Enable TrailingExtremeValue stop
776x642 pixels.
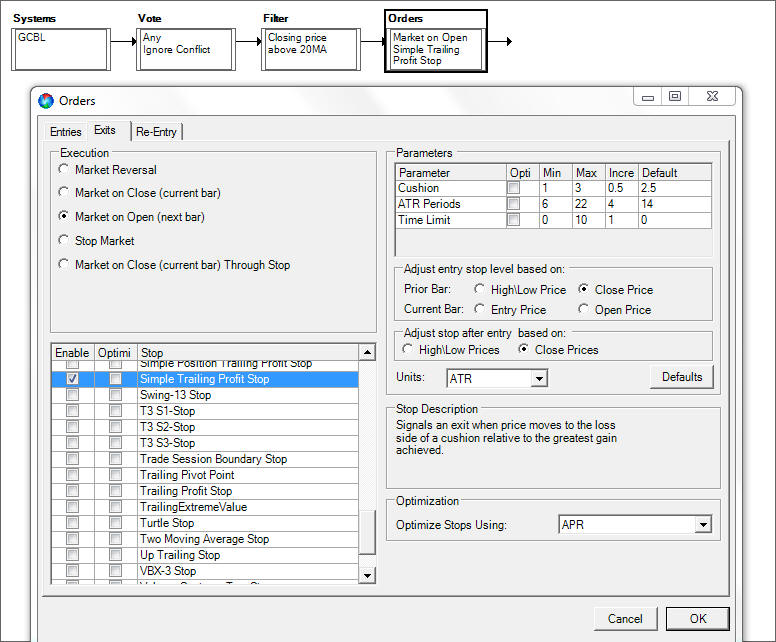(x=72, y=507)
